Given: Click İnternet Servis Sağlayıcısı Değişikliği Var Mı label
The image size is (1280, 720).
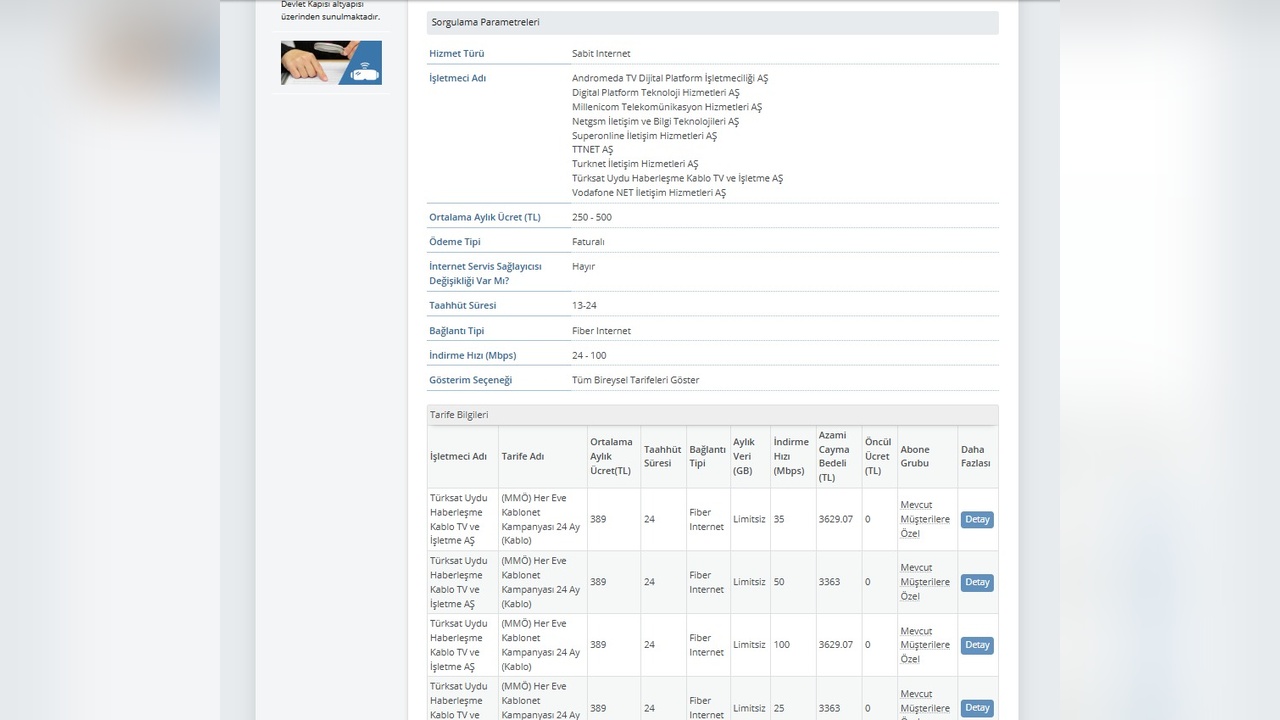Looking at the screenshot, I should (x=485, y=273).
